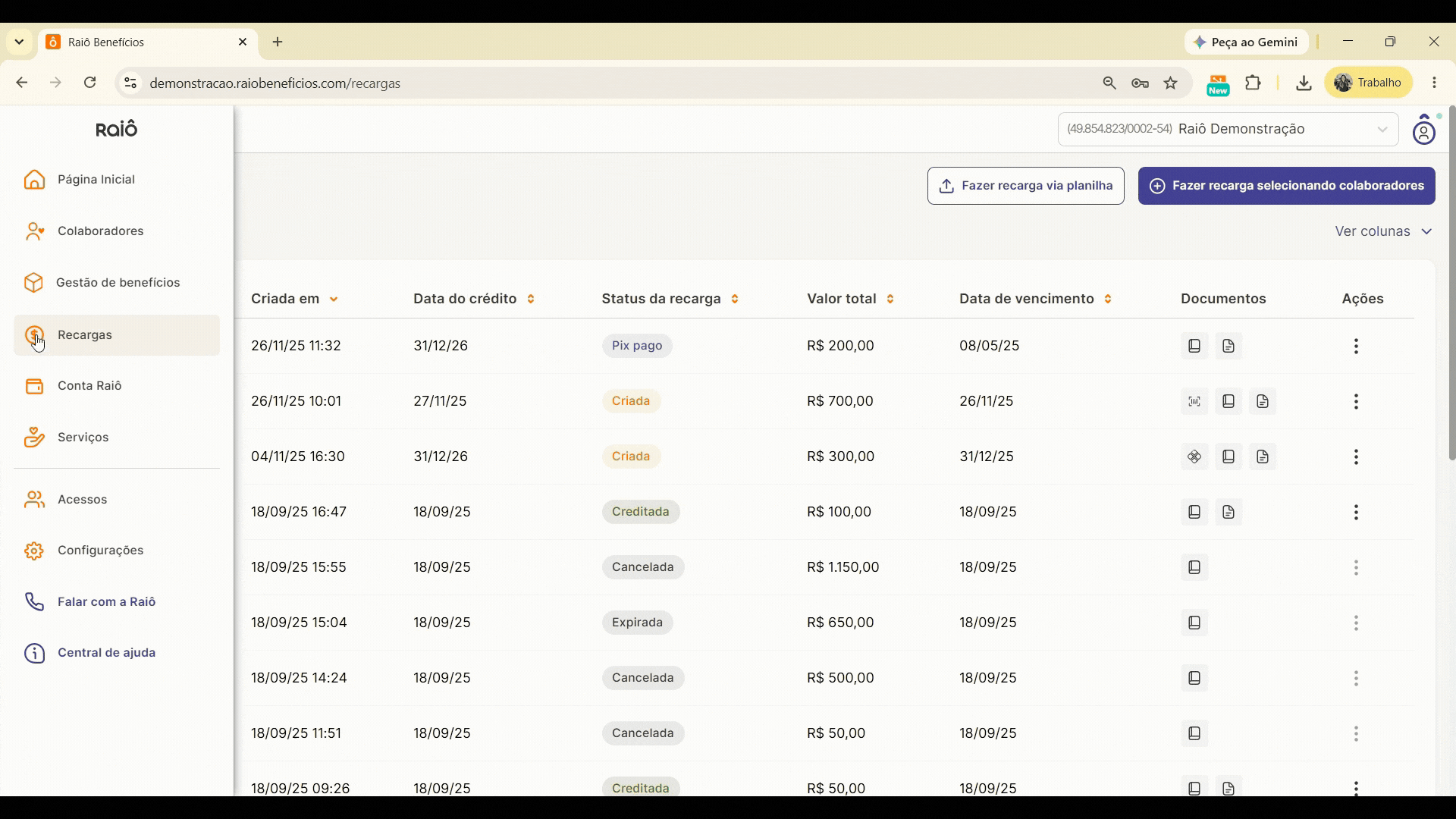1456x819 pixels.
Task: Sort by Data do crédito column
Action: click(474, 299)
